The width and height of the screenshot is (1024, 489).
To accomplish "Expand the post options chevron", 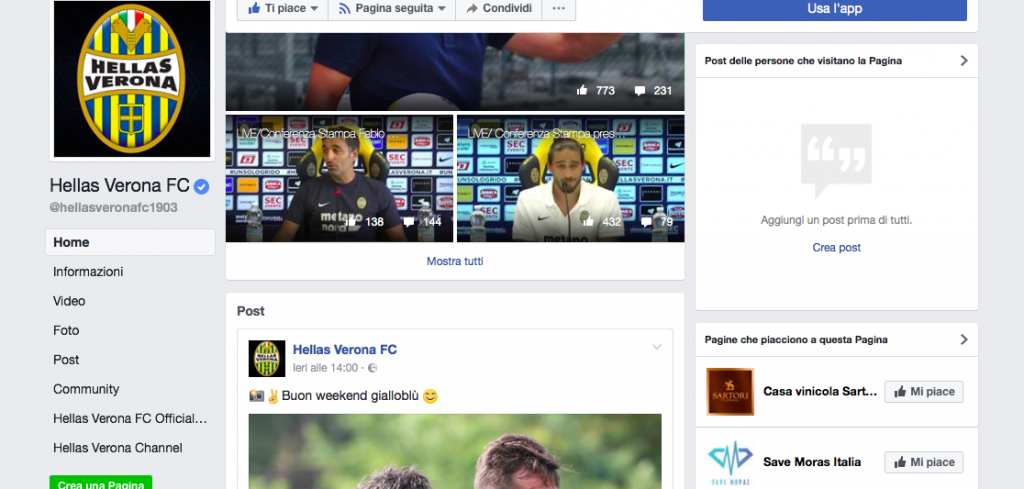I will point(657,347).
